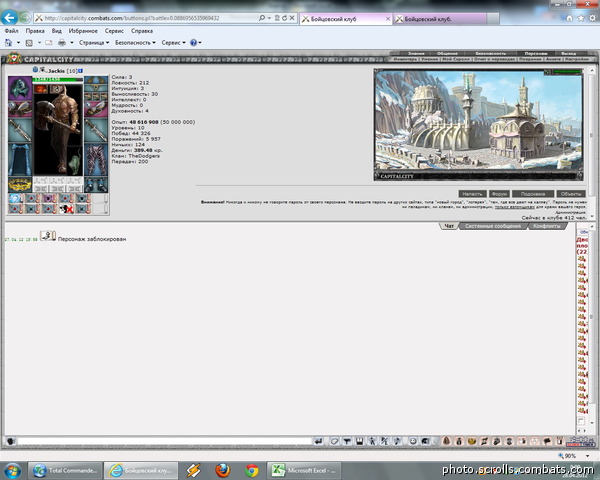Click the RSS feeds icon in command bar
600x480 pixels.
click(x=29, y=43)
